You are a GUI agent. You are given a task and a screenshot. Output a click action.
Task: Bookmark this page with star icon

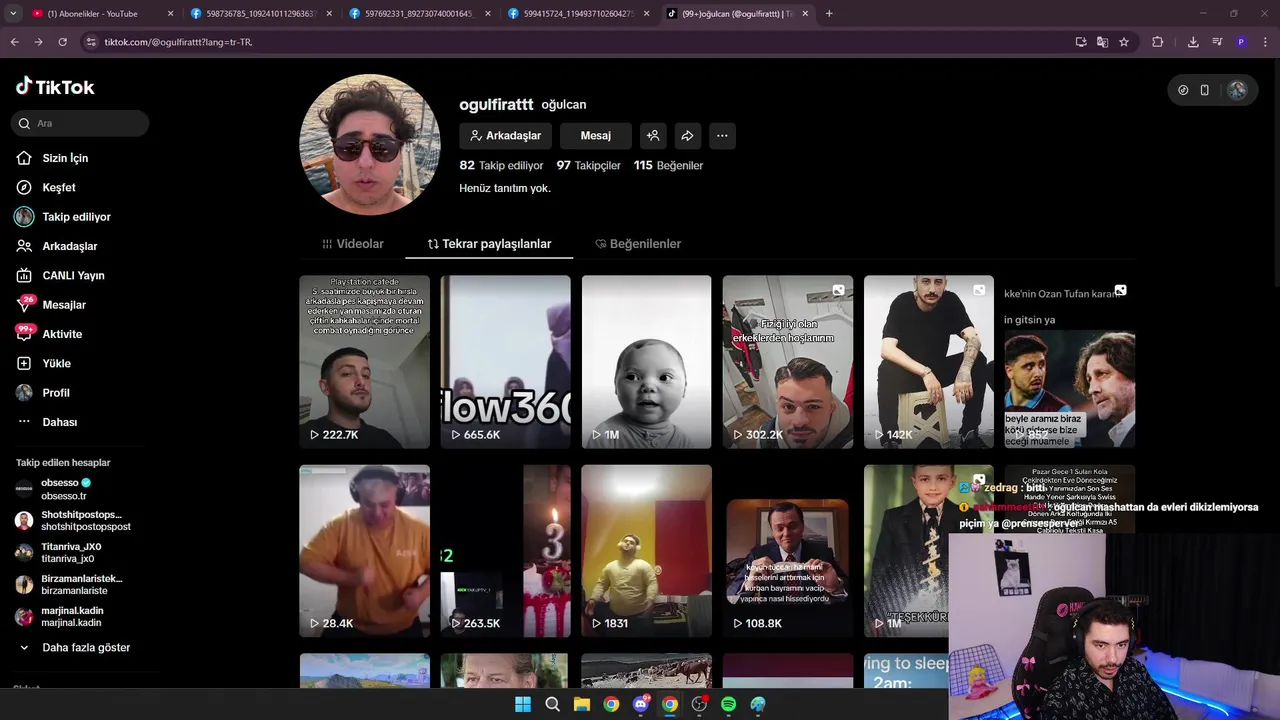1124,42
